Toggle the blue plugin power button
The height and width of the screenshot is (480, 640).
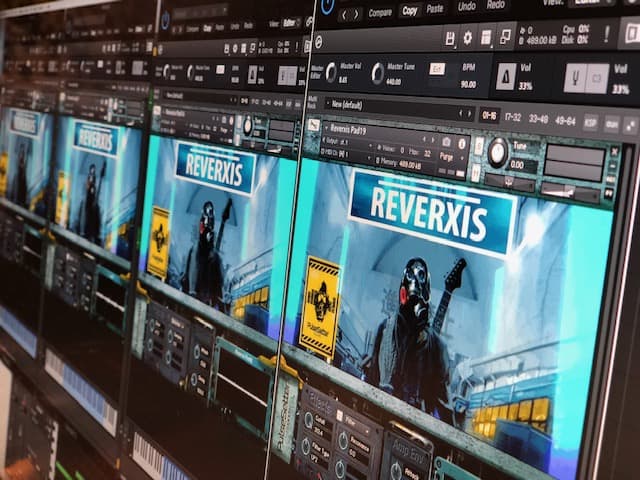pyautogui.click(x=327, y=6)
